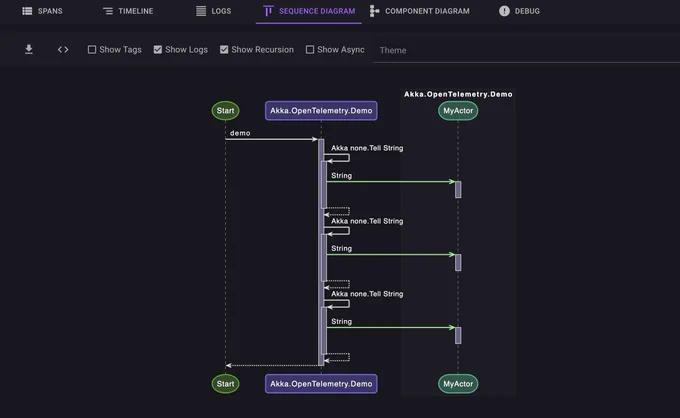The width and height of the screenshot is (680, 418).
Task: Select the Sequence Diagram tab
Action: coord(309,11)
